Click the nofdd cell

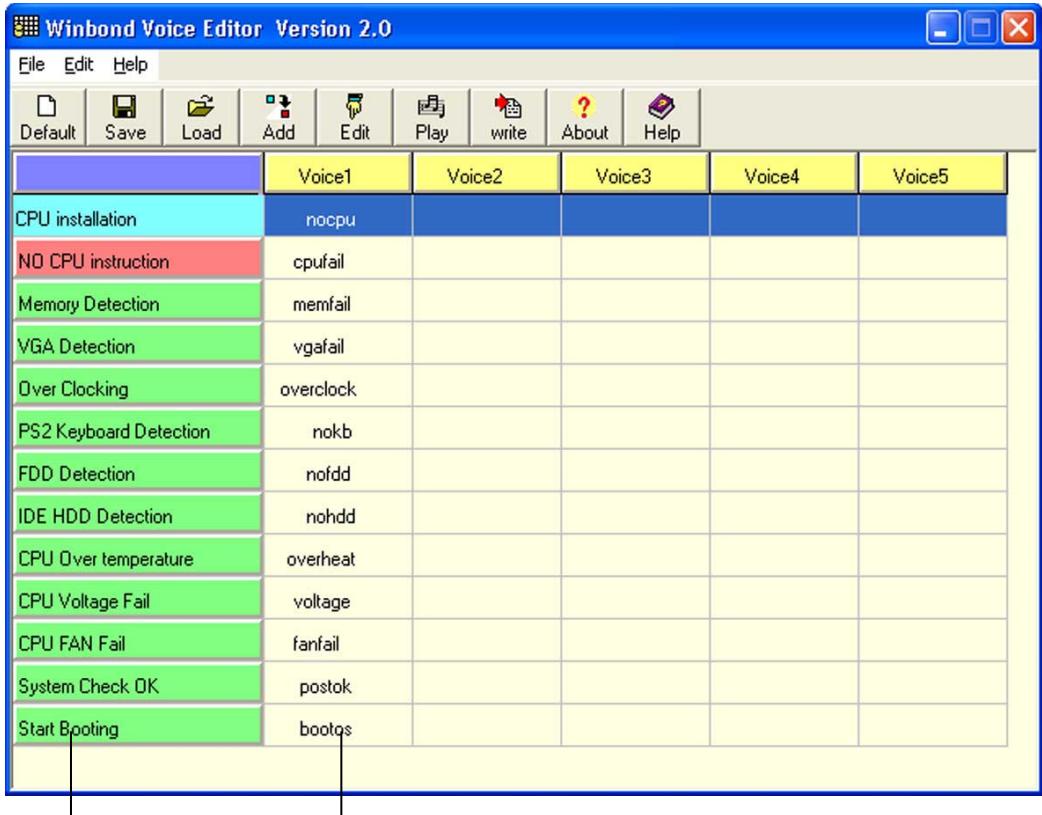point(338,472)
